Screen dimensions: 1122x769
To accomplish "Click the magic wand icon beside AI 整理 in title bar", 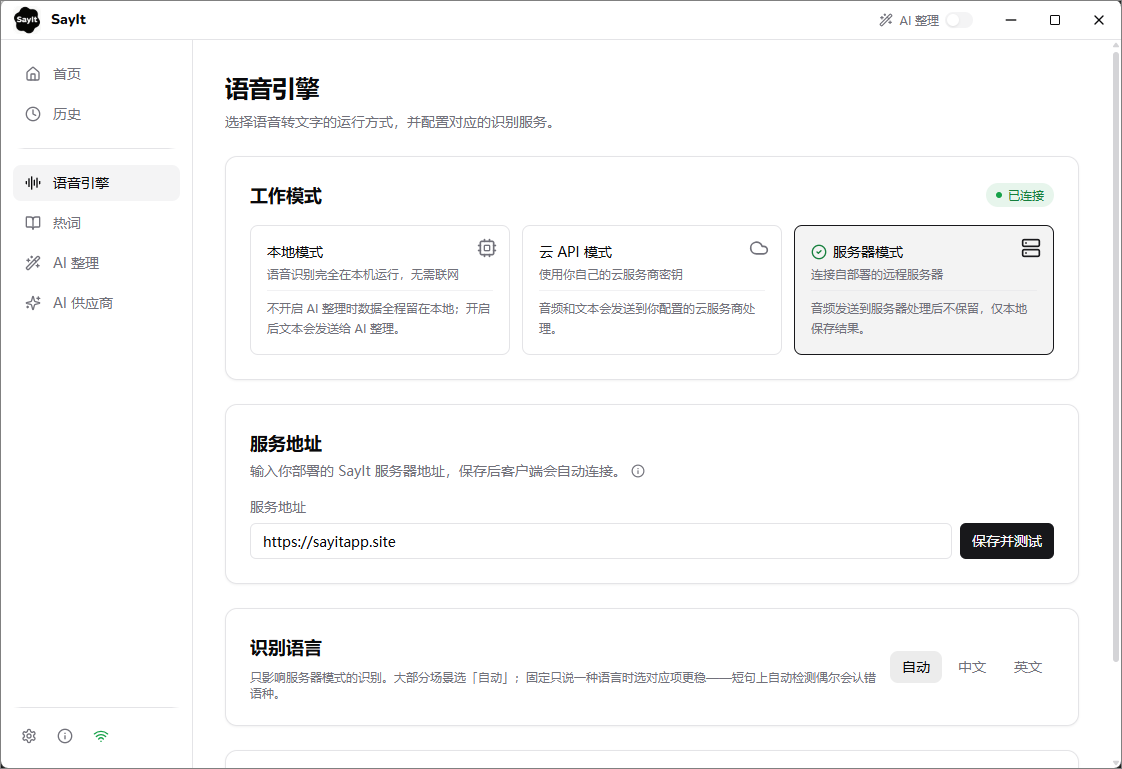I will 886,20.
